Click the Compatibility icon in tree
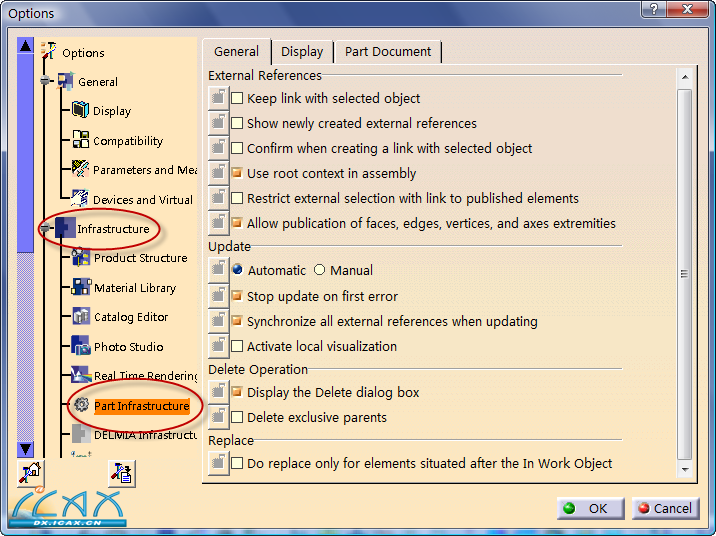The height and width of the screenshot is (536, 716). pos(81,139)
